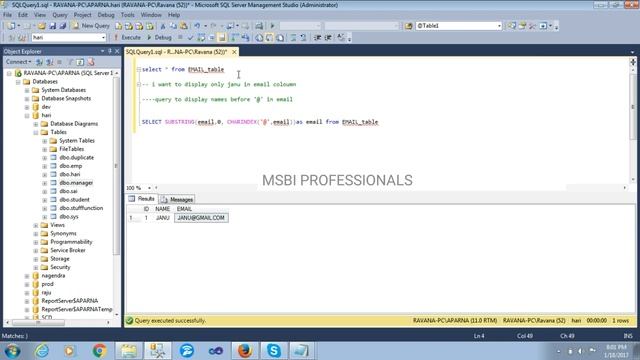Click the Execute button

(x=127, y=38)
